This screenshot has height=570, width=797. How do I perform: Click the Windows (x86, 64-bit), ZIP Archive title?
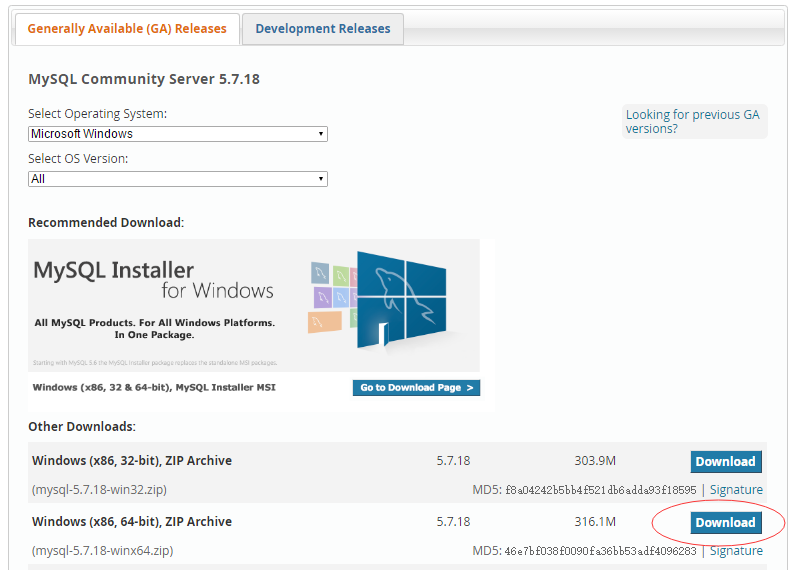point(132,522)
